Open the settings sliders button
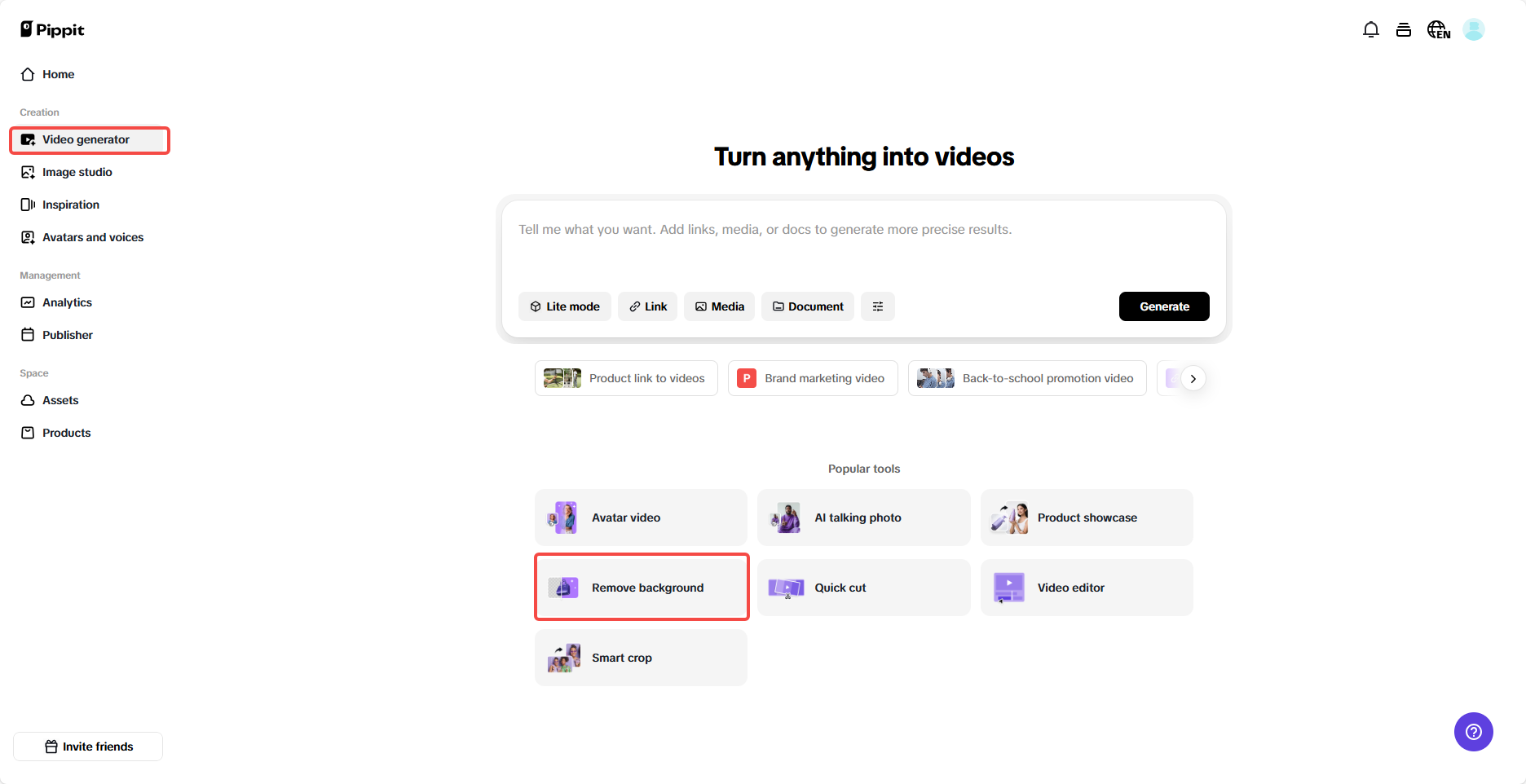 tap(878, 306)
